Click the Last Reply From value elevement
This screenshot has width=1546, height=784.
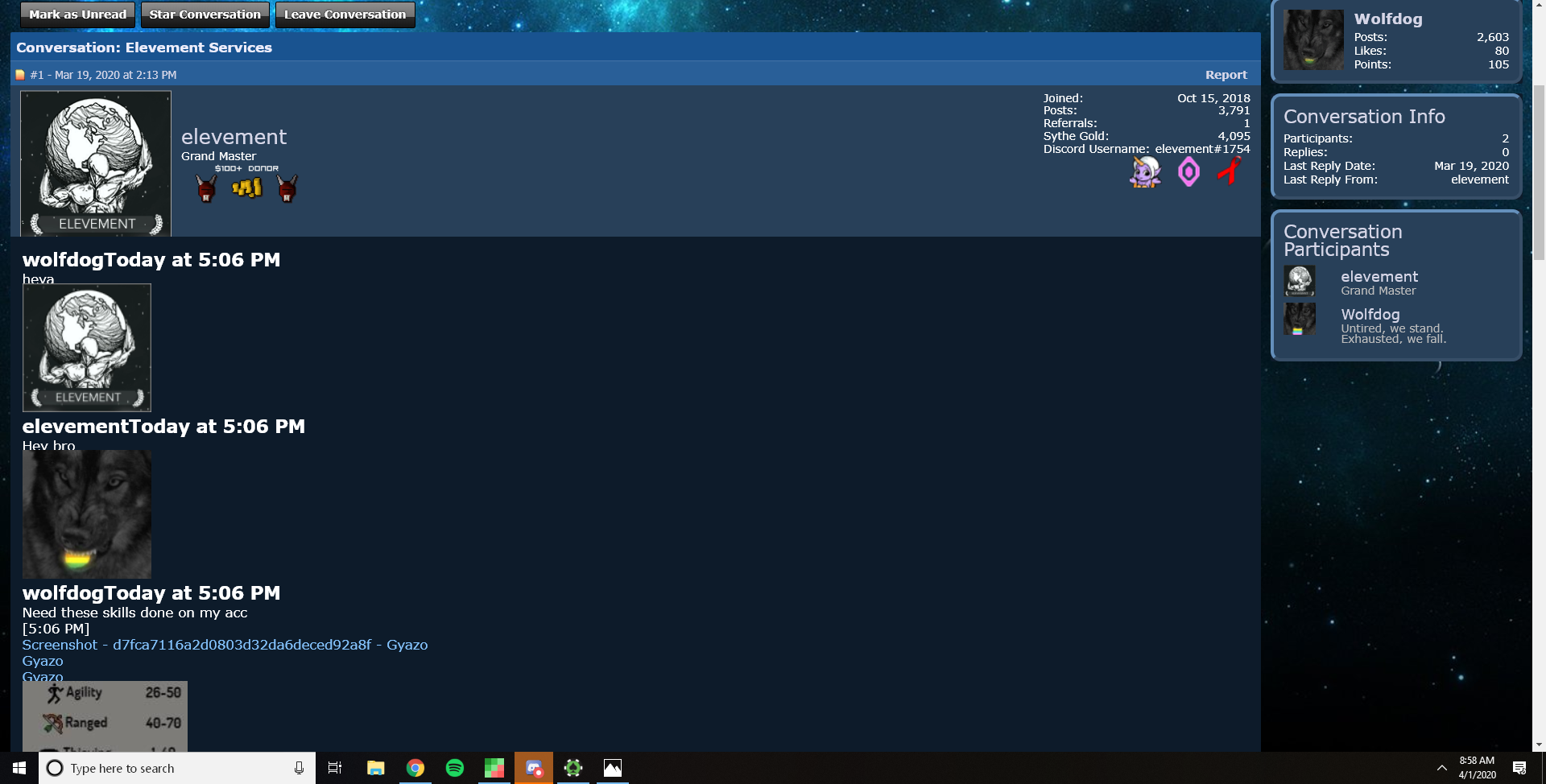point(1480,179)
